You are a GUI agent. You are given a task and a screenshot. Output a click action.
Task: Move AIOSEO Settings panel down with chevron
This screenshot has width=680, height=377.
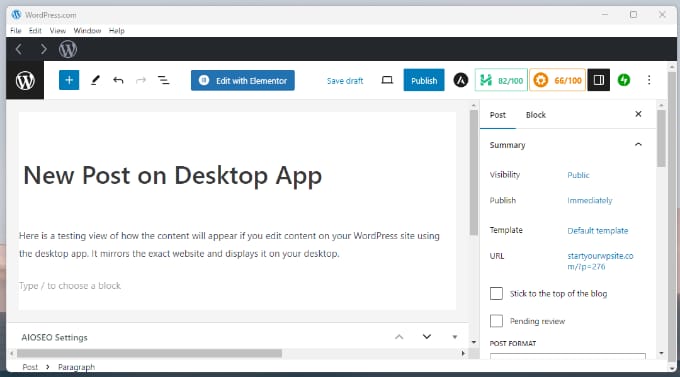(x=427, y=337)
